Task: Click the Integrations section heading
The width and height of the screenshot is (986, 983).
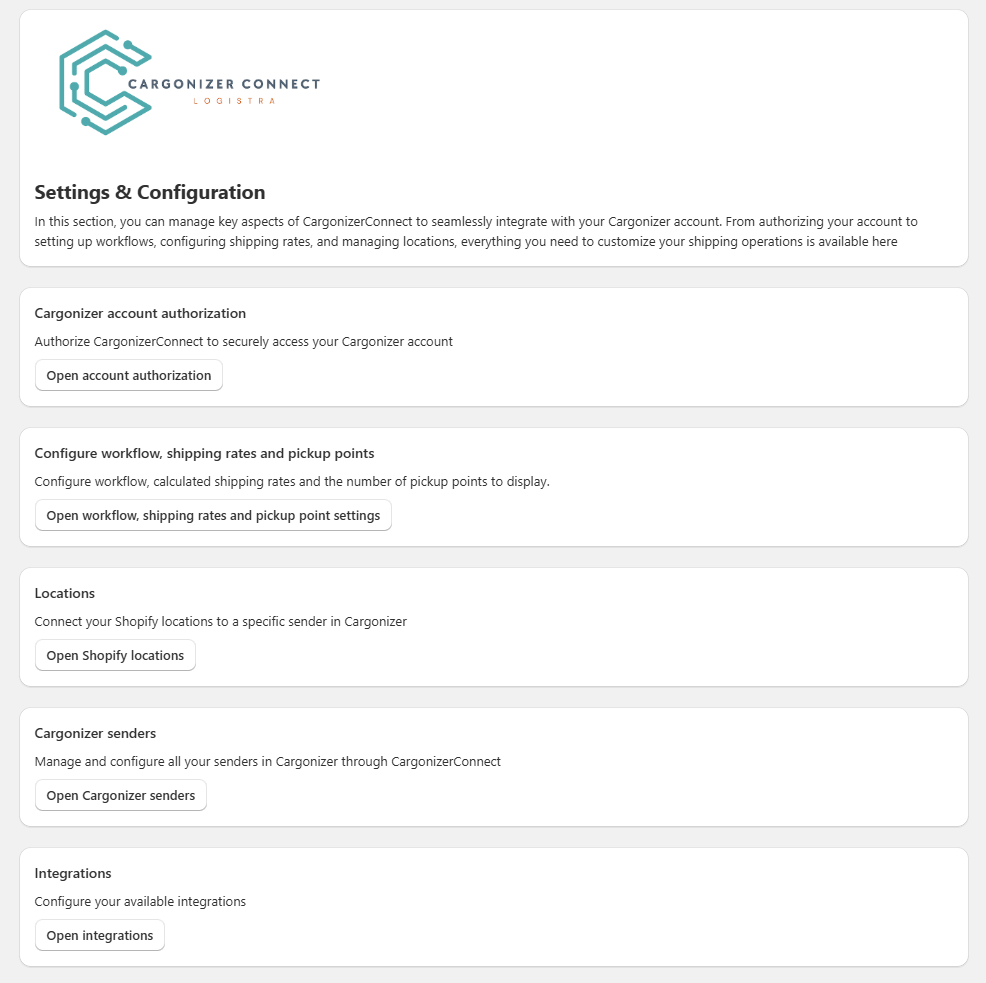Action: tap(73, 873)
